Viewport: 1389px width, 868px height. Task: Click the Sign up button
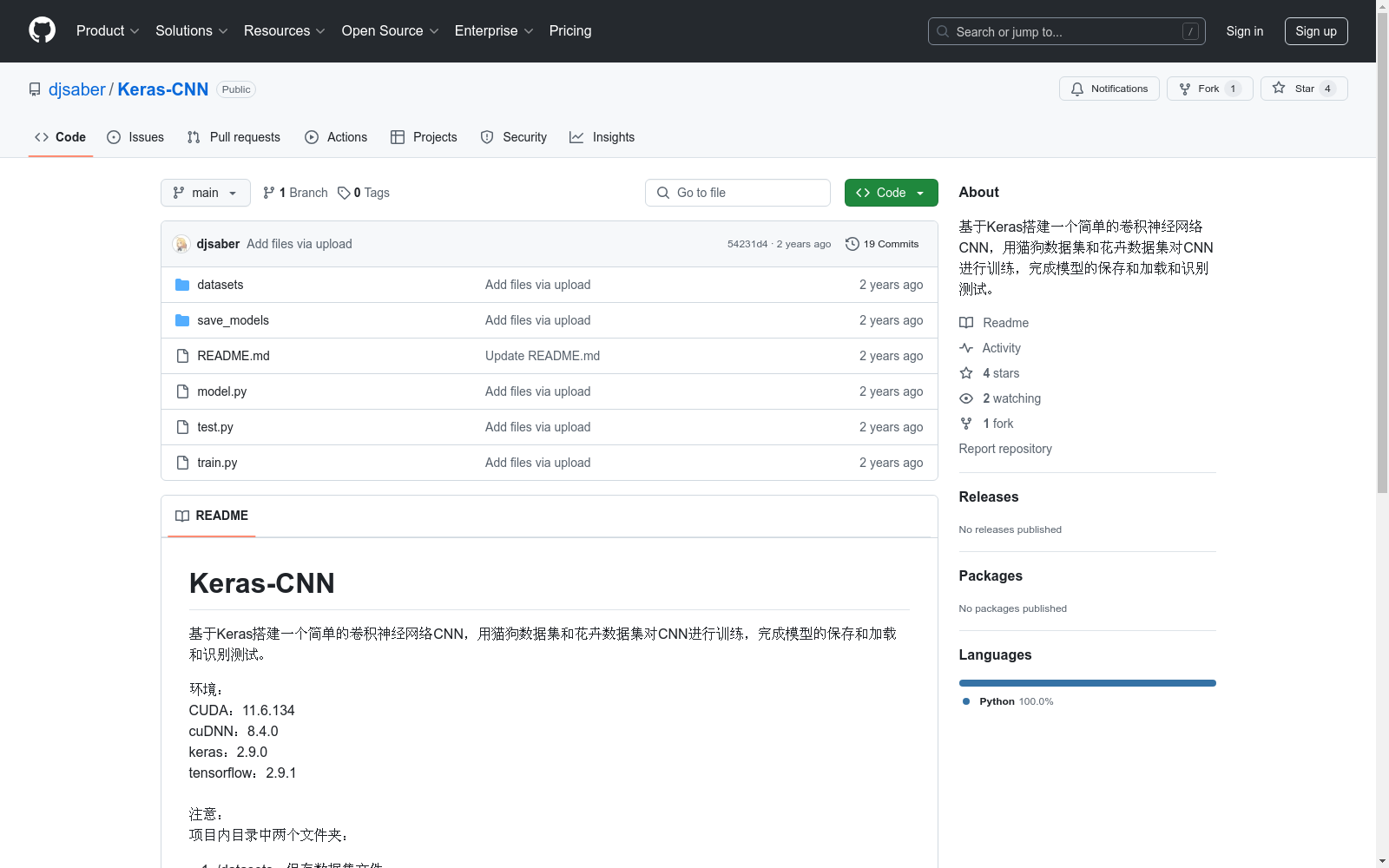coord(1316,31)
